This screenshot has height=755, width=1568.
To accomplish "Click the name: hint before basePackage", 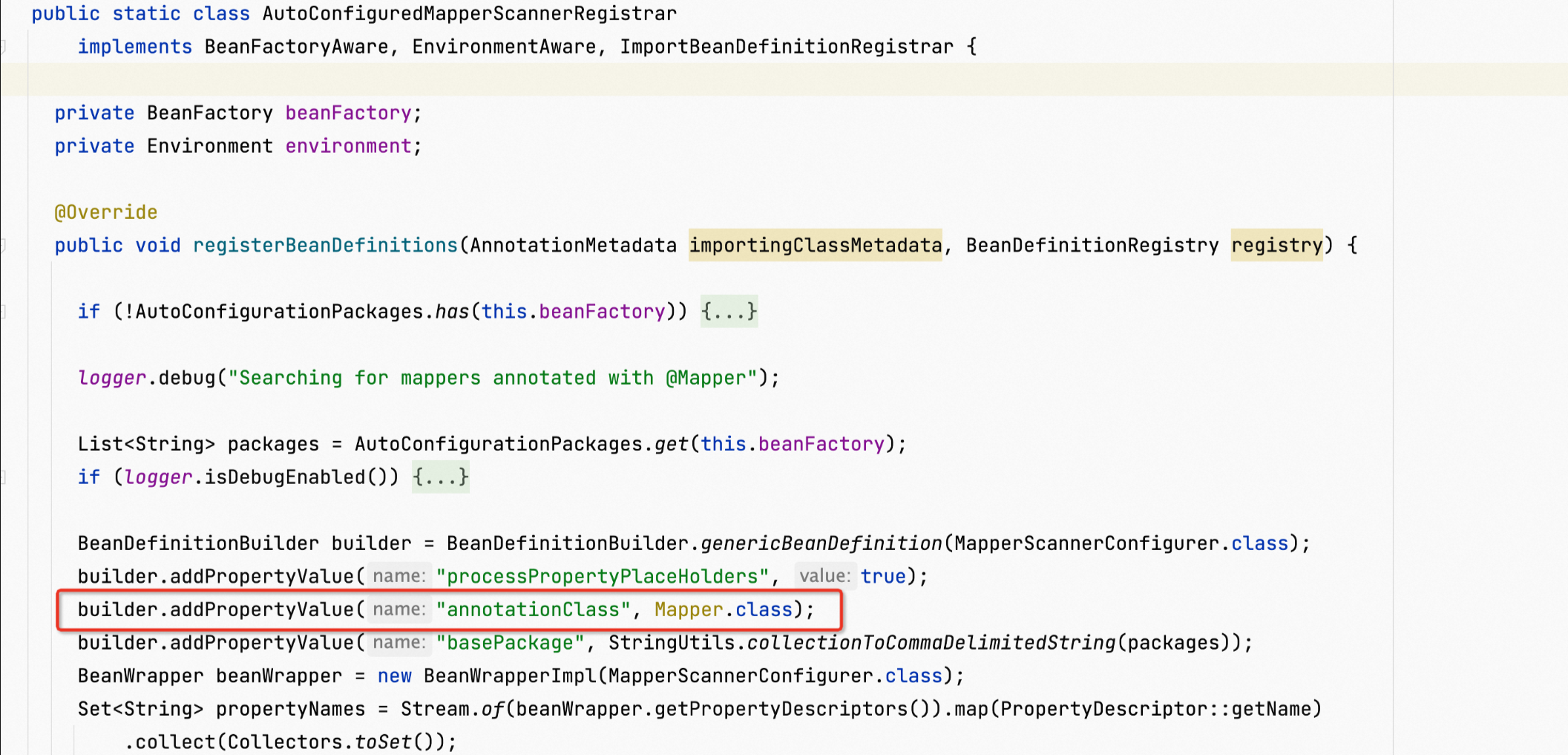I will click(x=398, y=642).
